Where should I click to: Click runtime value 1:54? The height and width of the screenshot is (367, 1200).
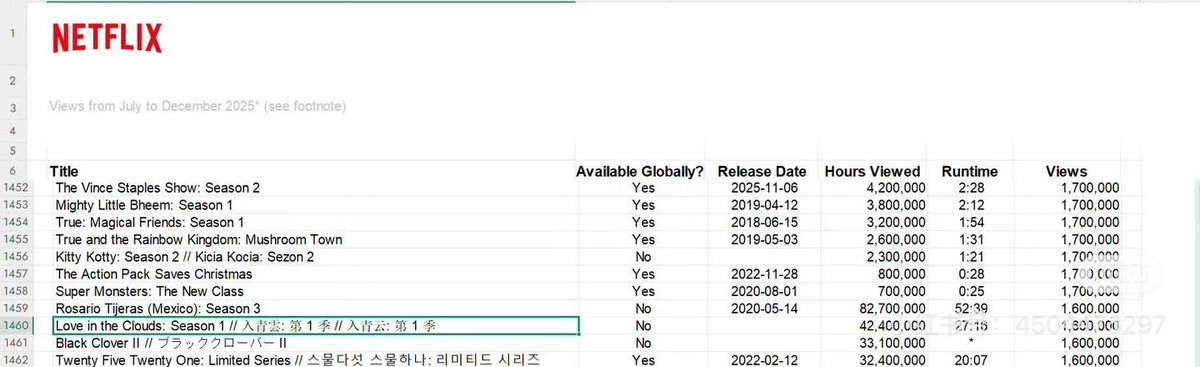tap(969, 222)
